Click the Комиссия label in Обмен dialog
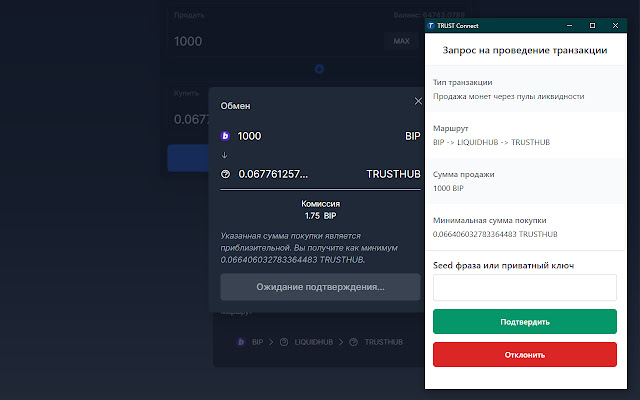 coord(320,204)
